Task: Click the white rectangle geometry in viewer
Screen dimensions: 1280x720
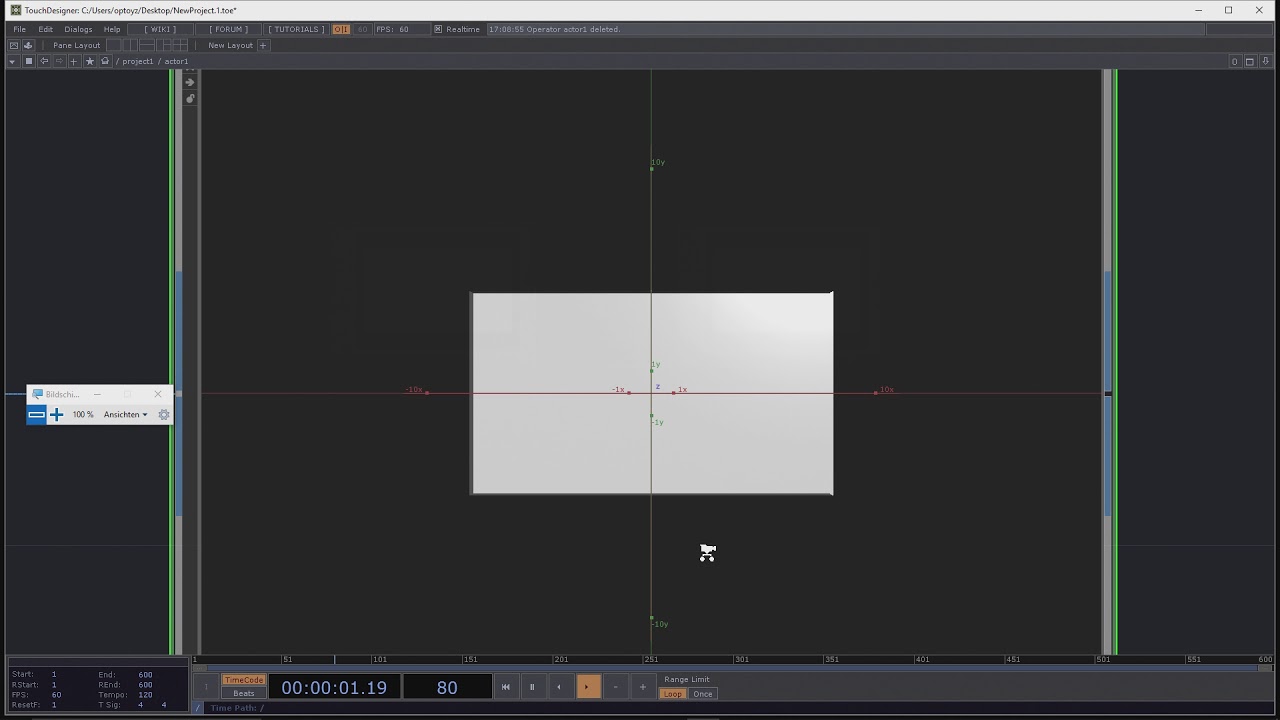Action: [x=652, y=393]
